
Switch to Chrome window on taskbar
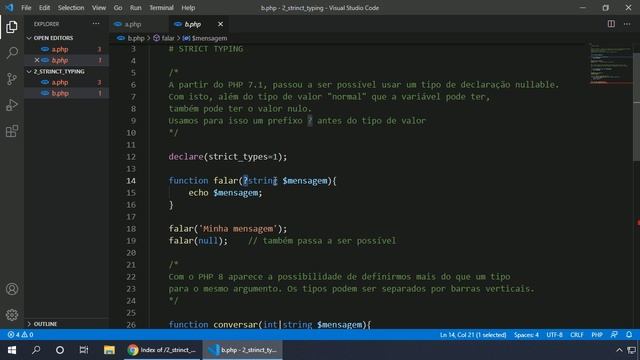162,350
